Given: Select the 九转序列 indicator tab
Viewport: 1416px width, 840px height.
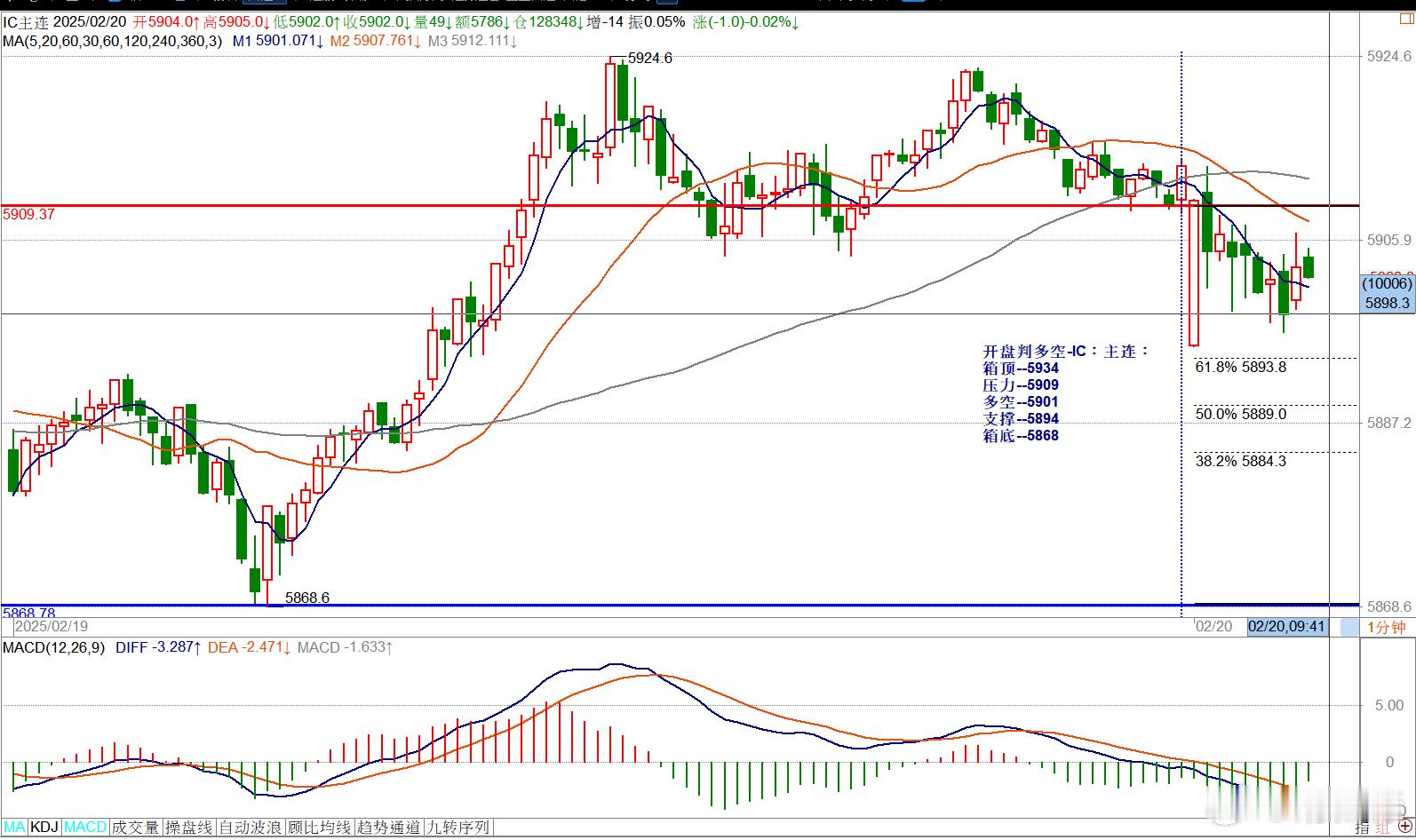Looking at the screenshot, I should coord(457,828).
